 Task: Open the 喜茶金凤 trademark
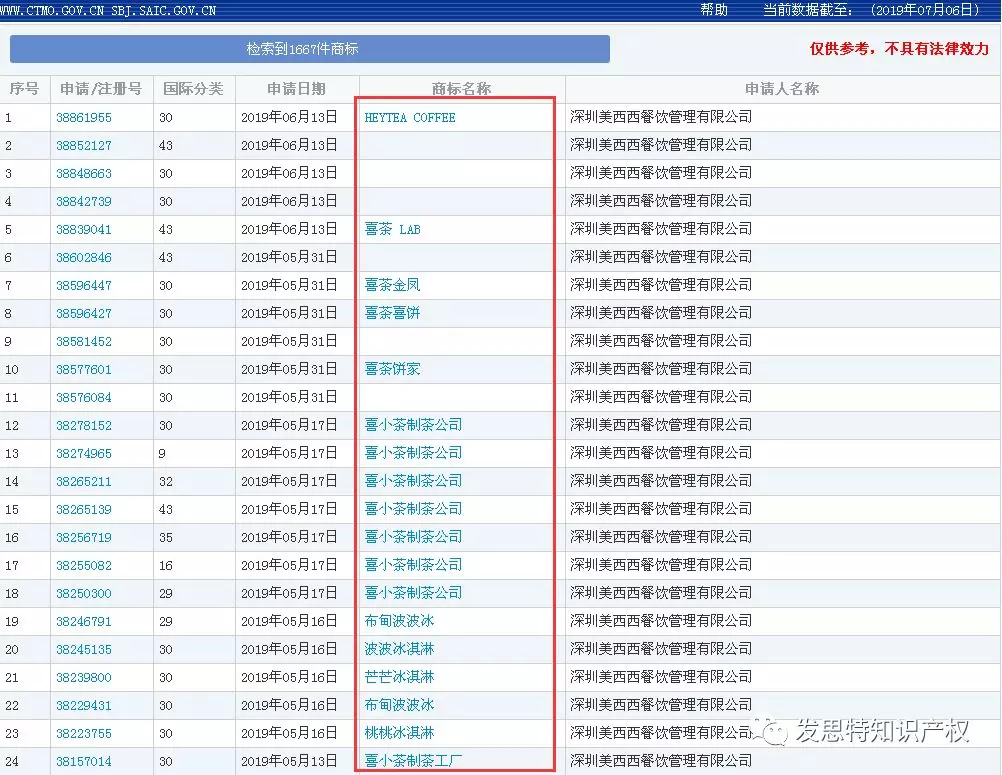tap(392, 285)
